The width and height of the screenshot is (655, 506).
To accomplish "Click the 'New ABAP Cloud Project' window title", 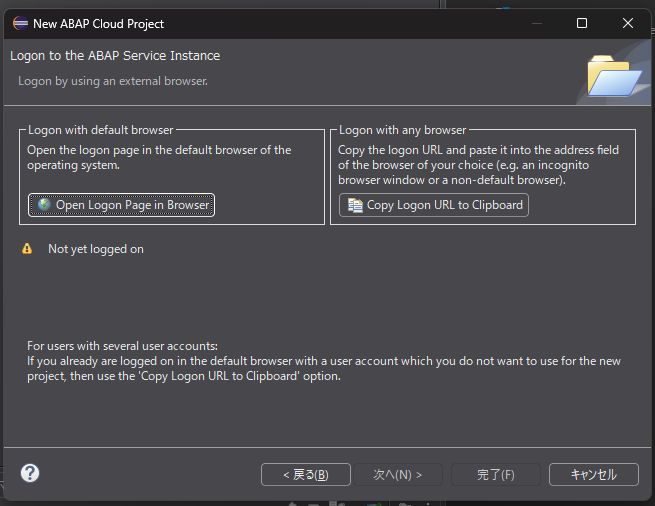I will 98,23.
